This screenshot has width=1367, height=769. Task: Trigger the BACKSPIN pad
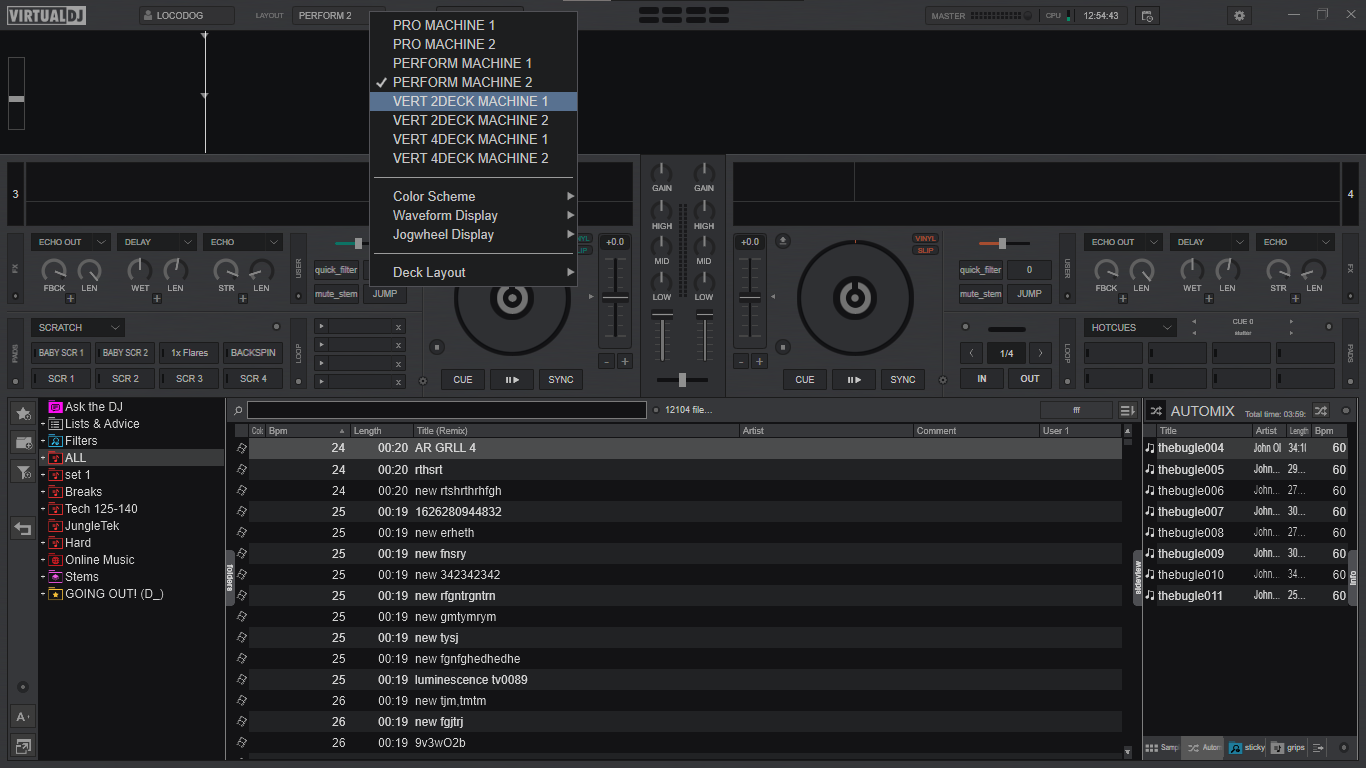coord(253,353)
